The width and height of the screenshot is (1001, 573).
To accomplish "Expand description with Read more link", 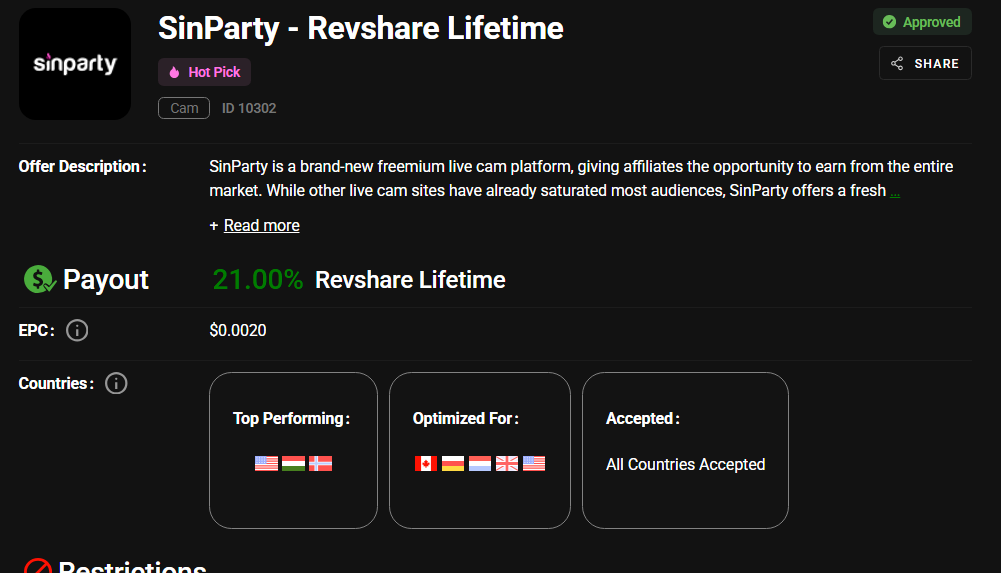I will (262, 225).
